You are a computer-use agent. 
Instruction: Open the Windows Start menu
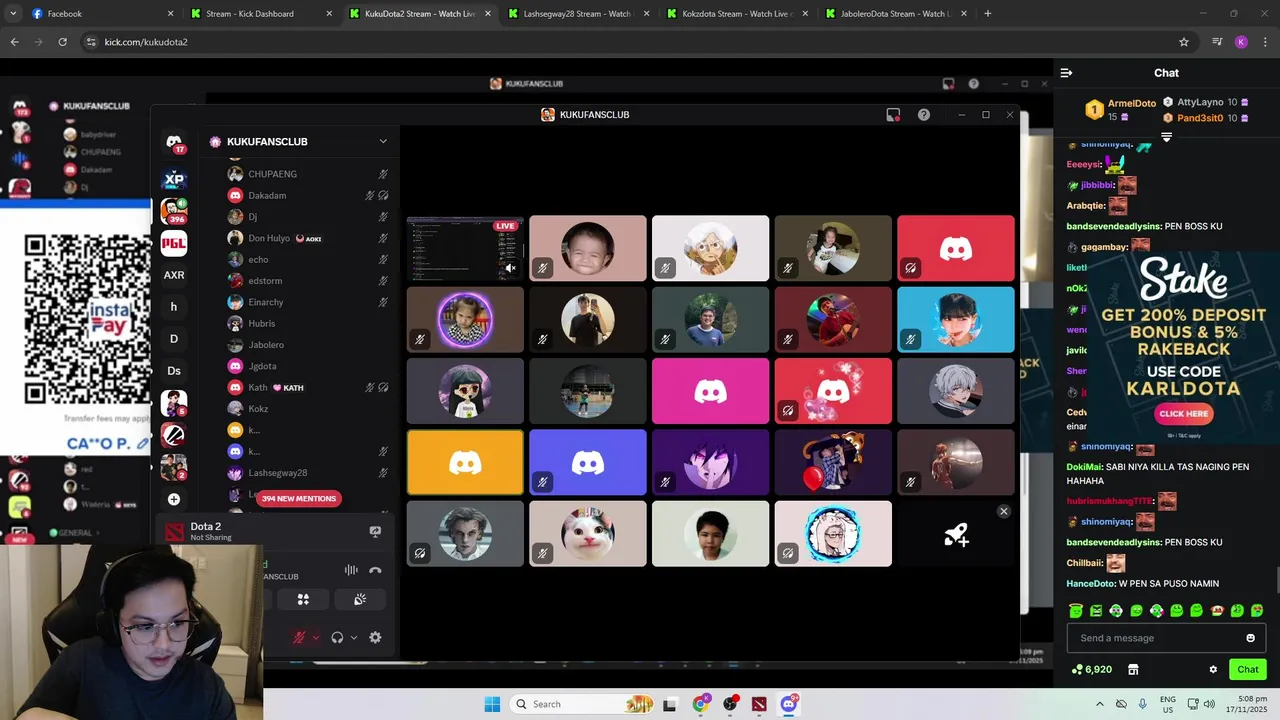(492, 704)
